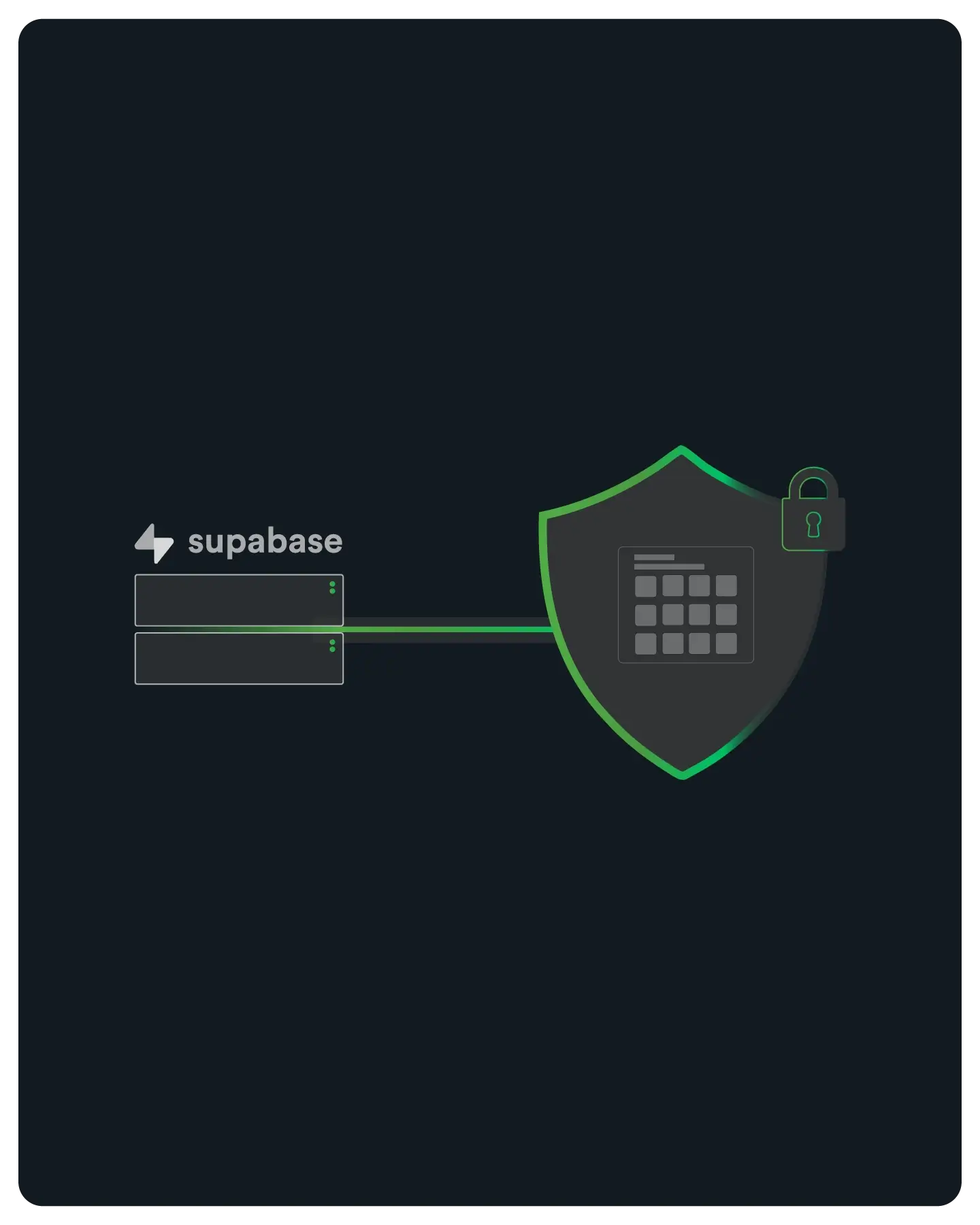Select the top server rack box
980x1225 pixels.
[x=239, y=600]
